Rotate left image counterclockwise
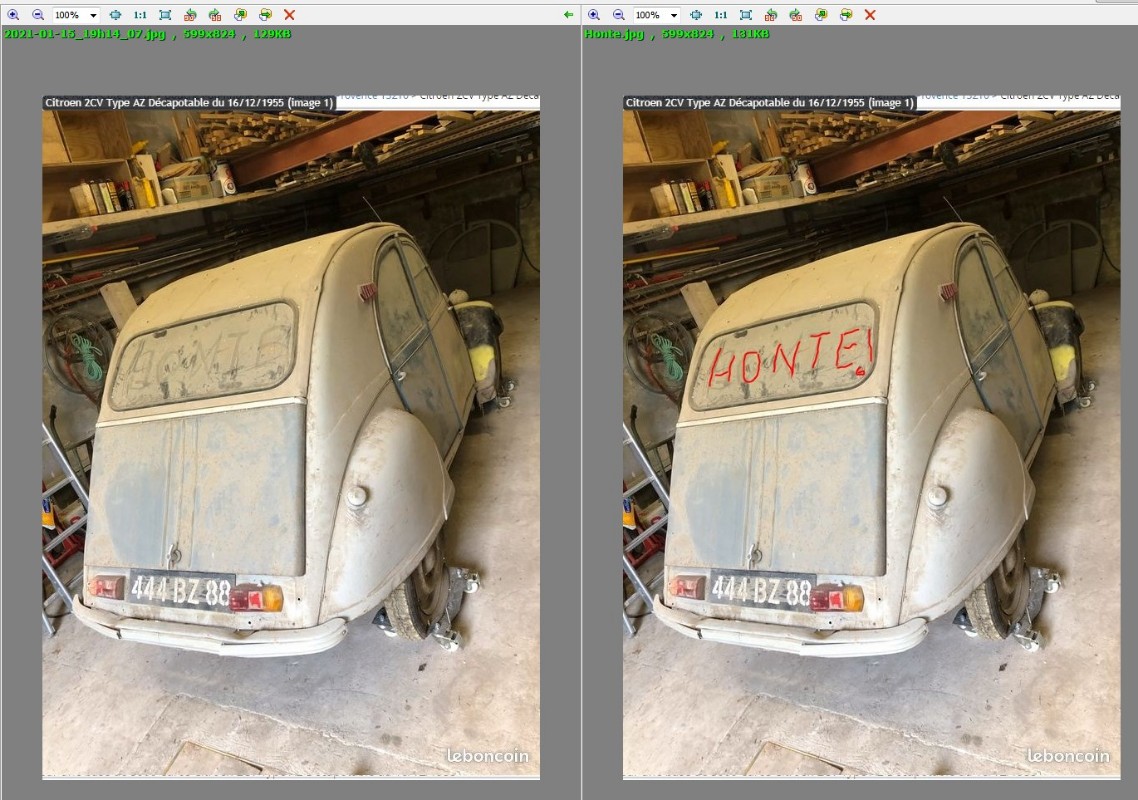The height and width of the screenshot is (800, 1138). click(x=190, y=15)
